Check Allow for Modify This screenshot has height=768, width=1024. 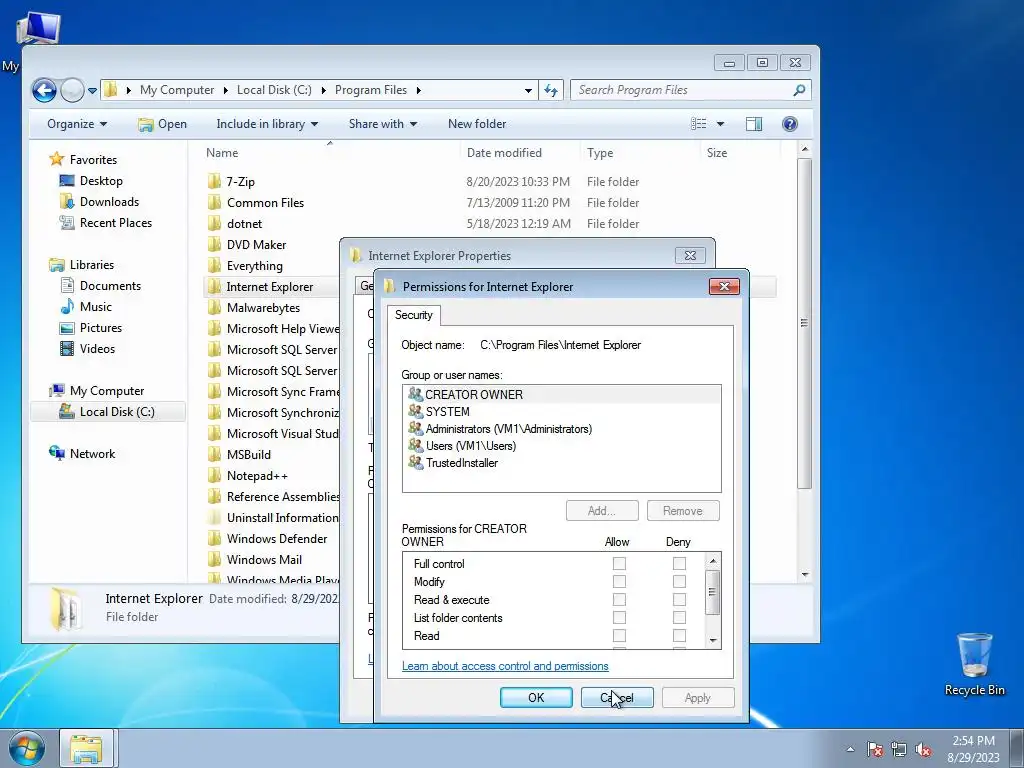coord(619,581)
